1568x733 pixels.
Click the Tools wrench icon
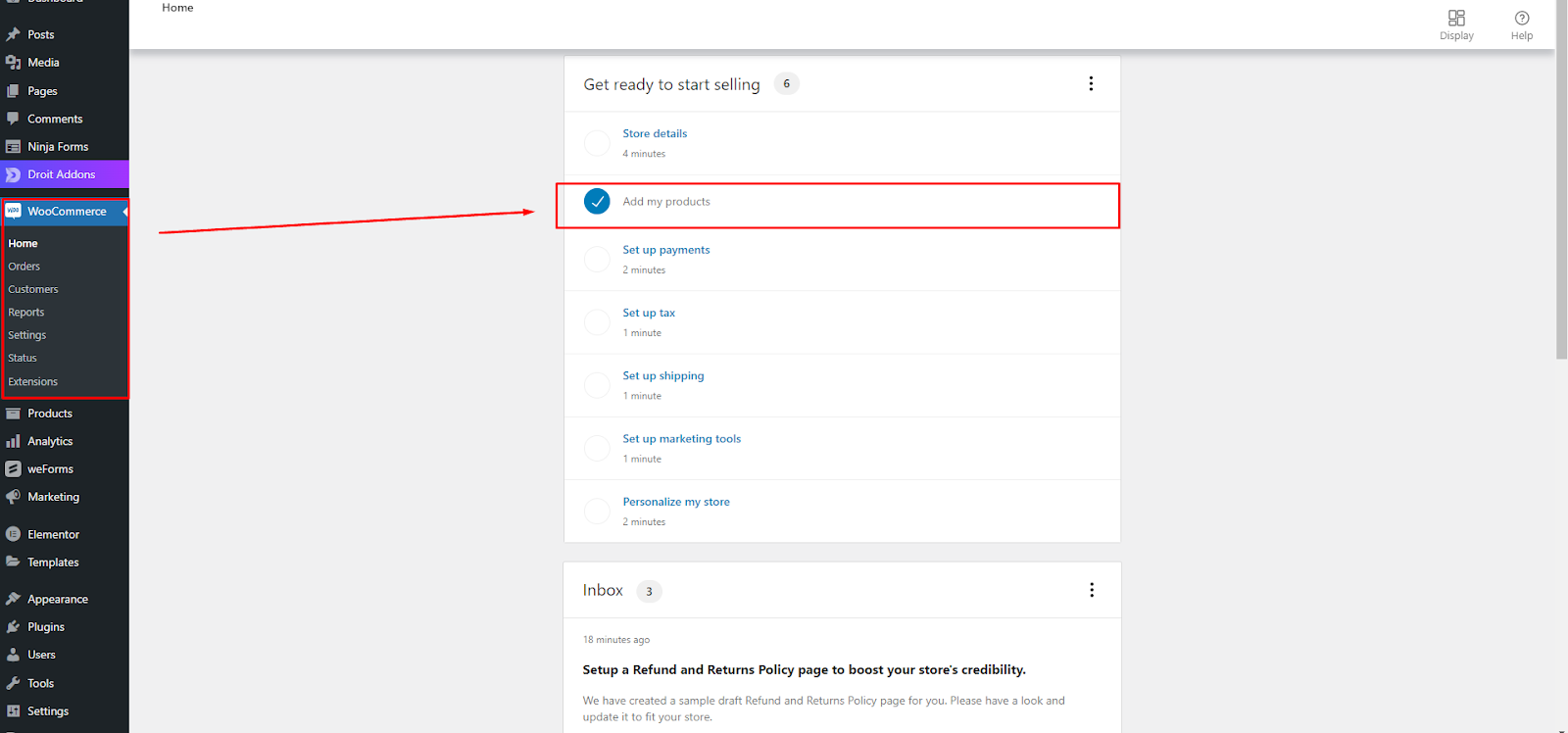pyautogui.click(x=13, y=683)
